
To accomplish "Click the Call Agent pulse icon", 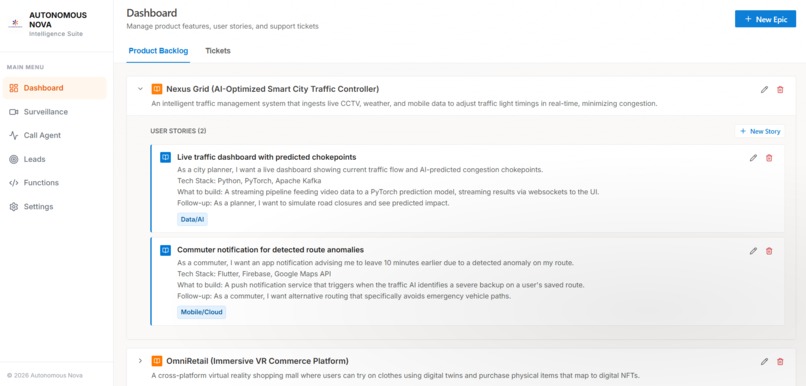I will tap(14, 136).
